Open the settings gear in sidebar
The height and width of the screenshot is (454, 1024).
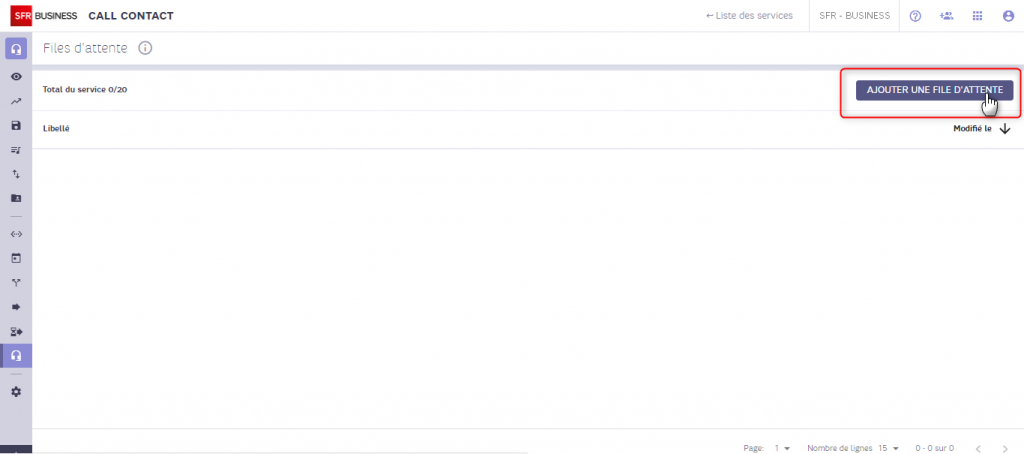16,392
